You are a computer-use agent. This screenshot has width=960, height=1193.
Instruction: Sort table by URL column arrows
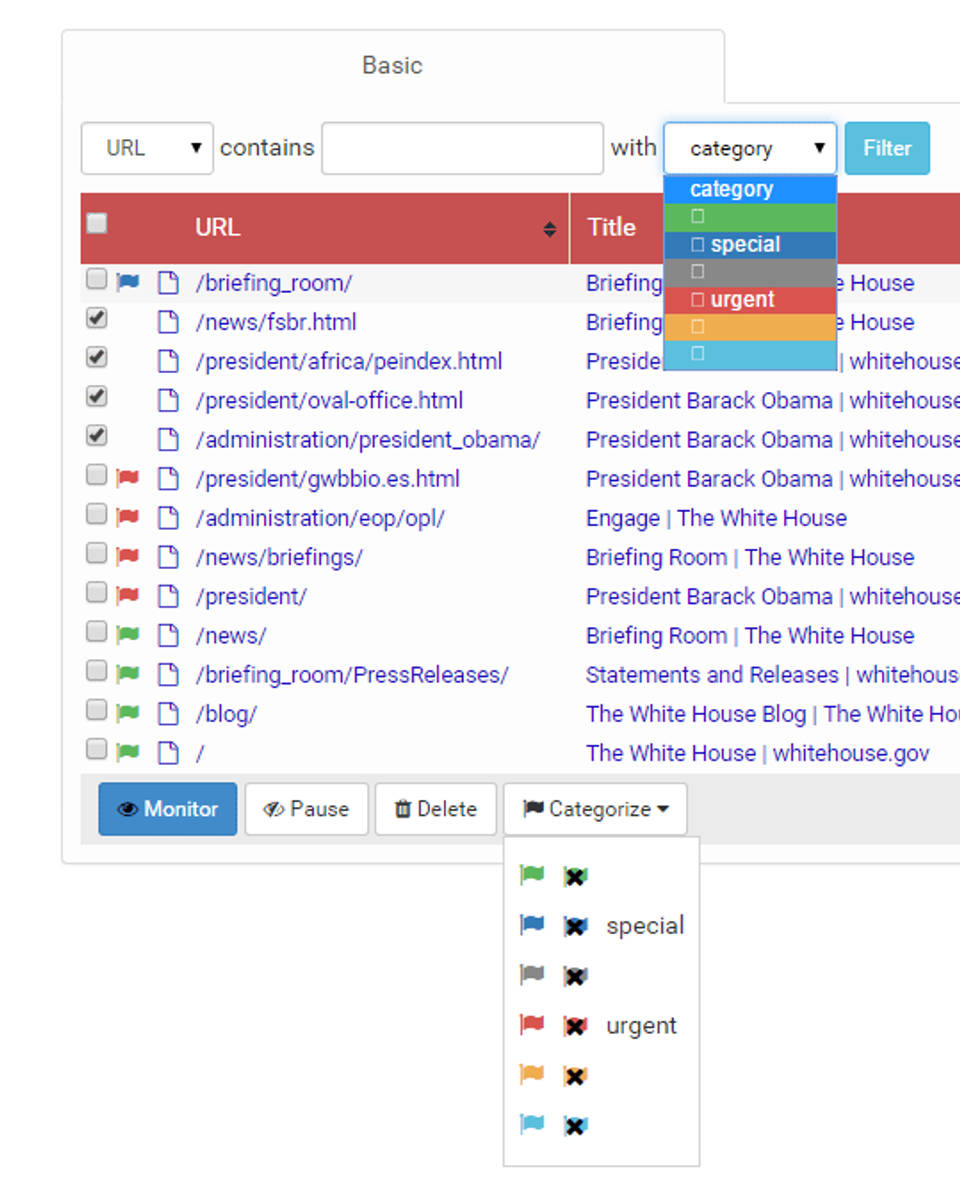[x=549, y=229]
